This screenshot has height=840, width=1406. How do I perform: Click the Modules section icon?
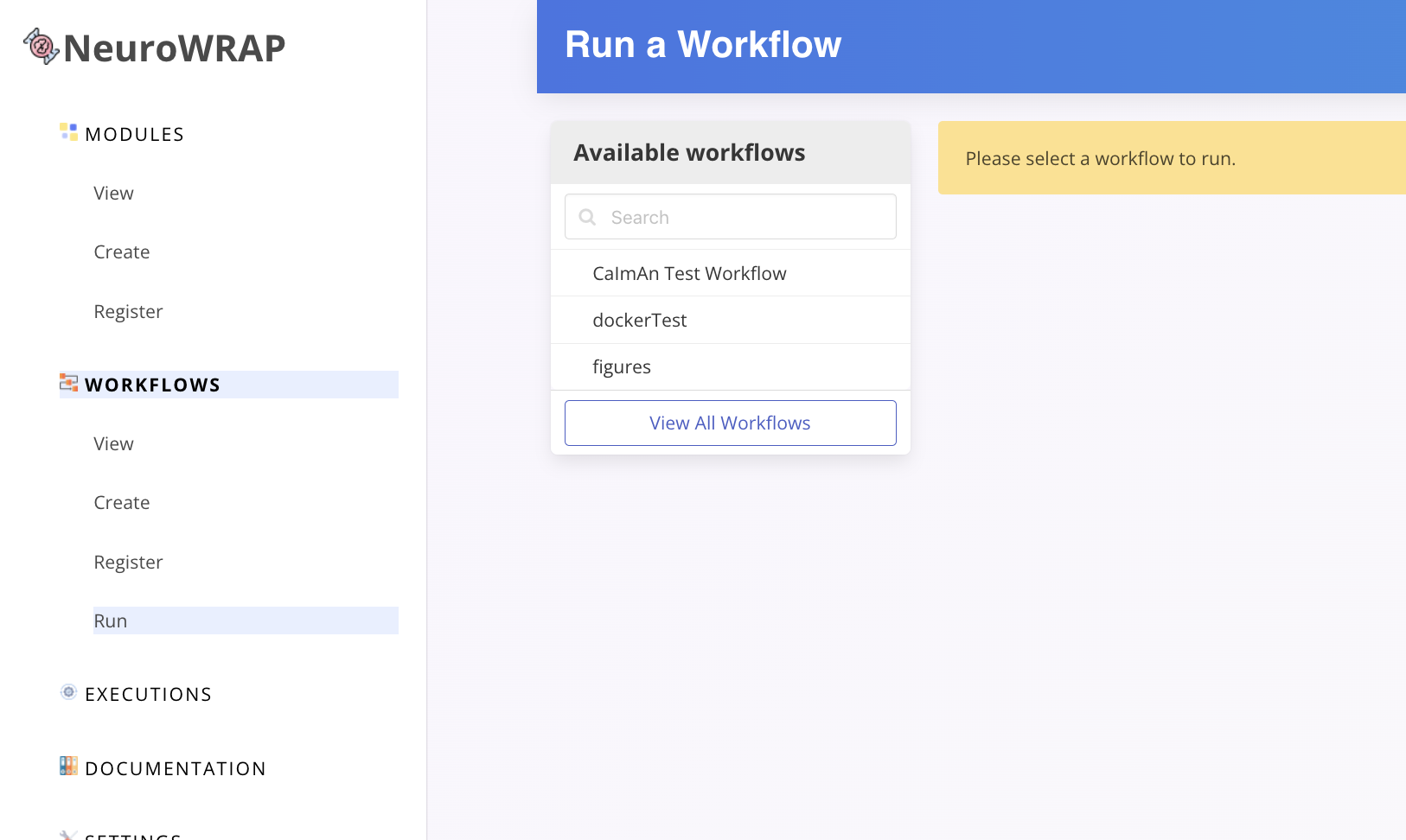(68, 132)
